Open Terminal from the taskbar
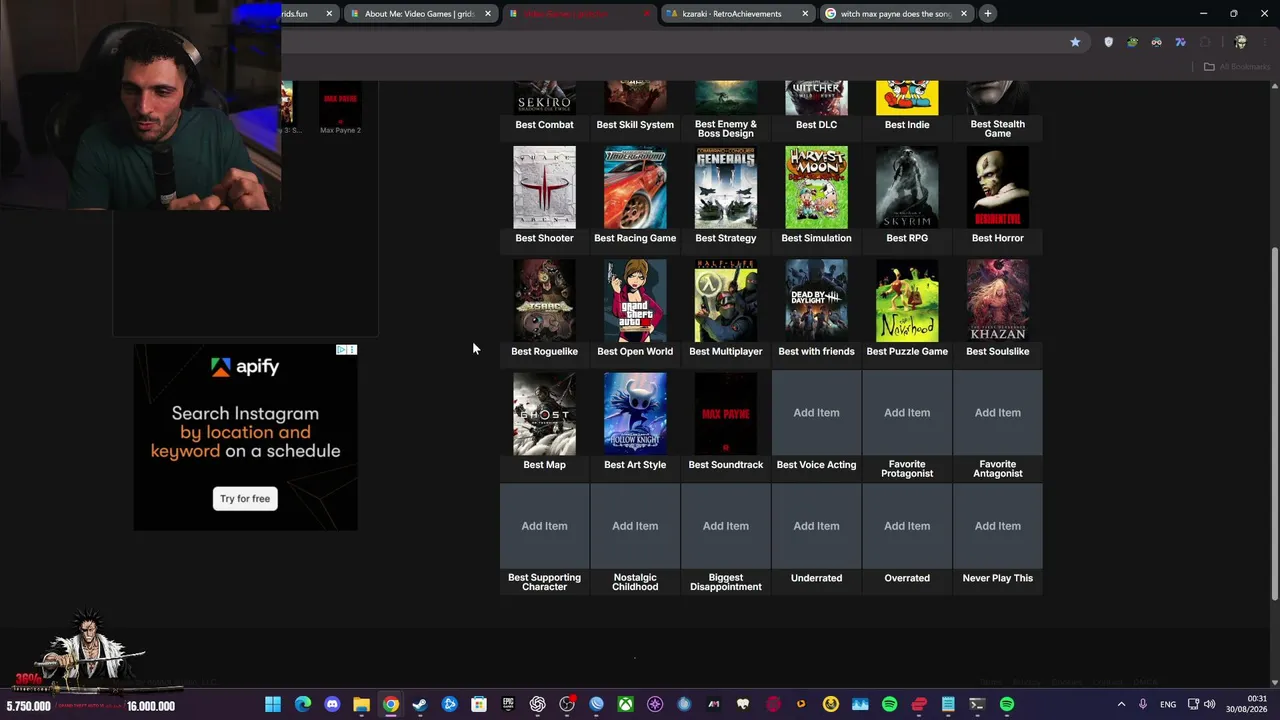This screenshot has height=720, width=1280. pyautogui.click(x=977, y=705)
